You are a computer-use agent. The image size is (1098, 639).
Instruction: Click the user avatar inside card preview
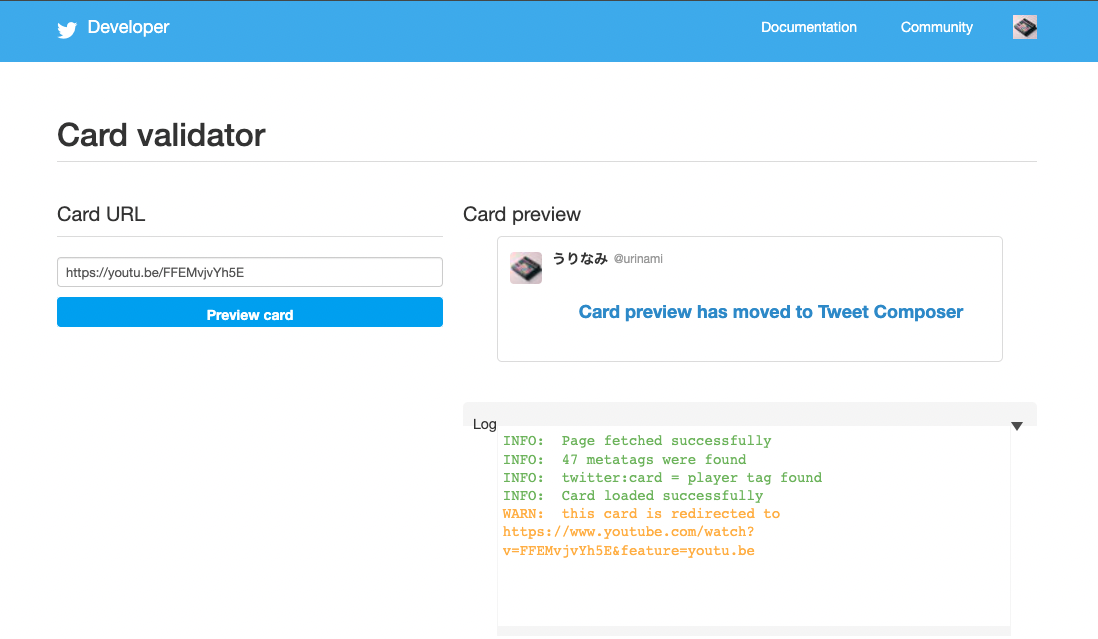pyautogui.click(x=526, y=268)
